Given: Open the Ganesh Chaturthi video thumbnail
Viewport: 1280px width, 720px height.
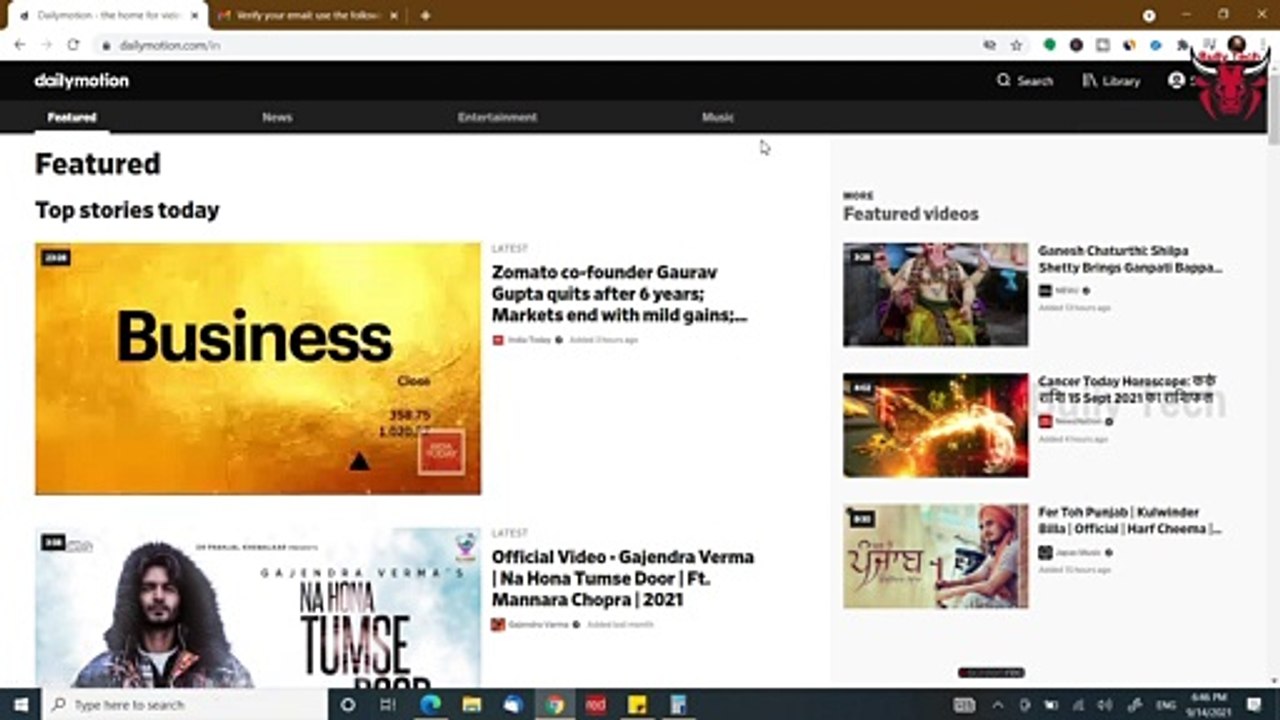Looking at the screenshot, I should tap(935, 295).
